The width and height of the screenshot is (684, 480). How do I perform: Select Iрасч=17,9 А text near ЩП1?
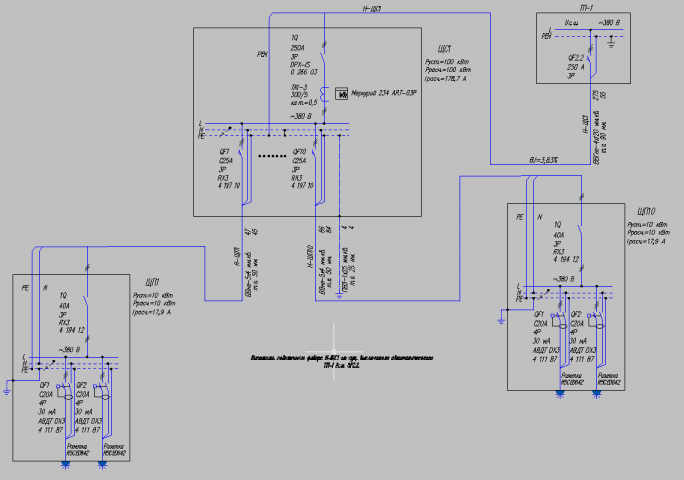pos(152,312)
